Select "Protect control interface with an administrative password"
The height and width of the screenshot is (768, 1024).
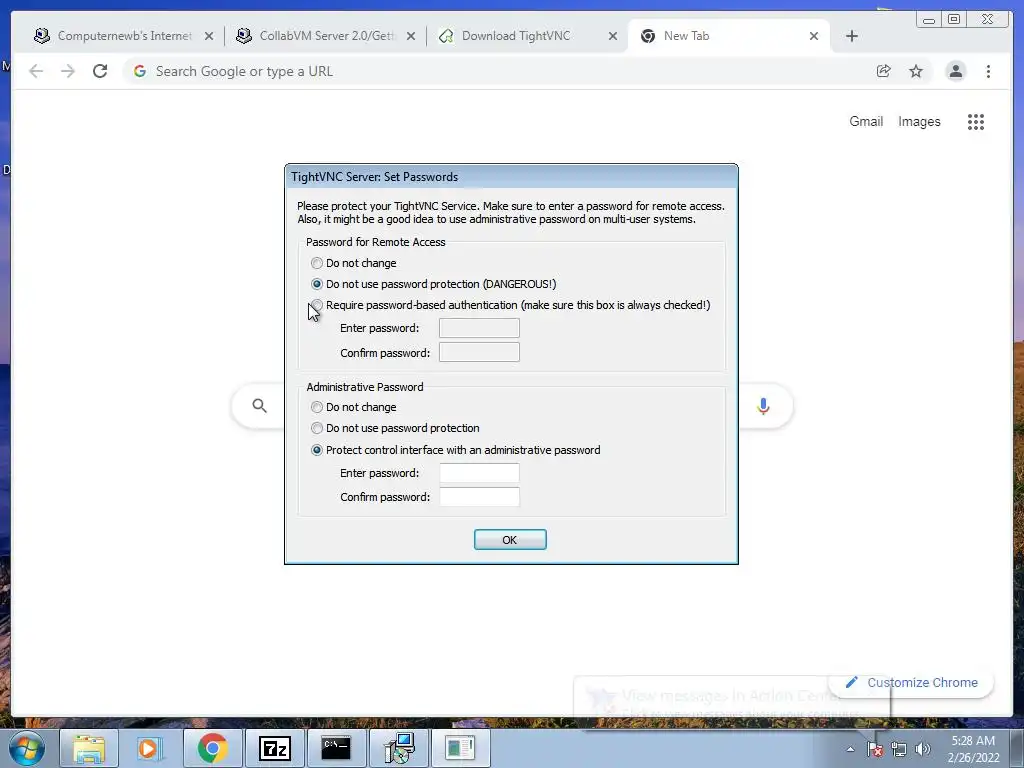(x=317, y=450)
